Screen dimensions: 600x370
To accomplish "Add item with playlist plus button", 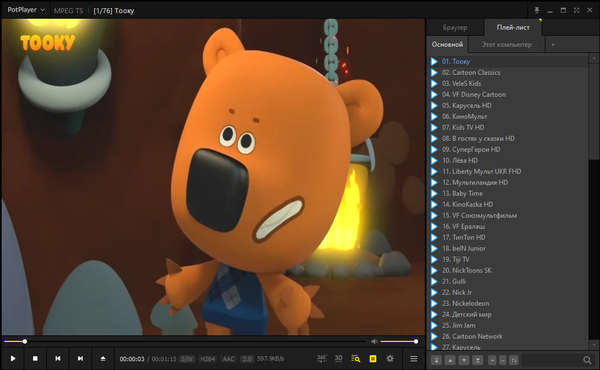I will [x=492, y=360].
